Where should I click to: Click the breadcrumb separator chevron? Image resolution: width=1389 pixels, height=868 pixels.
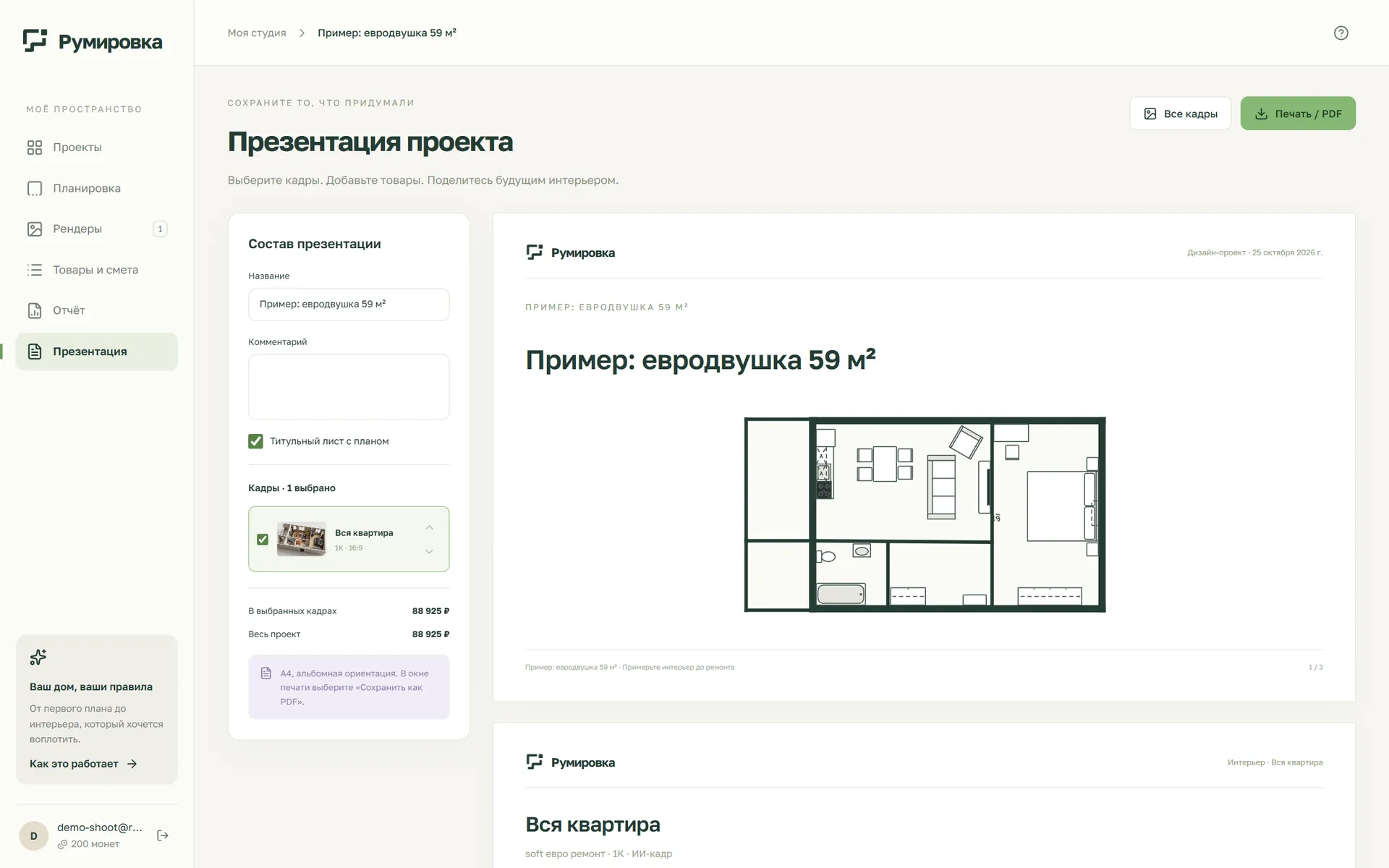302,33
